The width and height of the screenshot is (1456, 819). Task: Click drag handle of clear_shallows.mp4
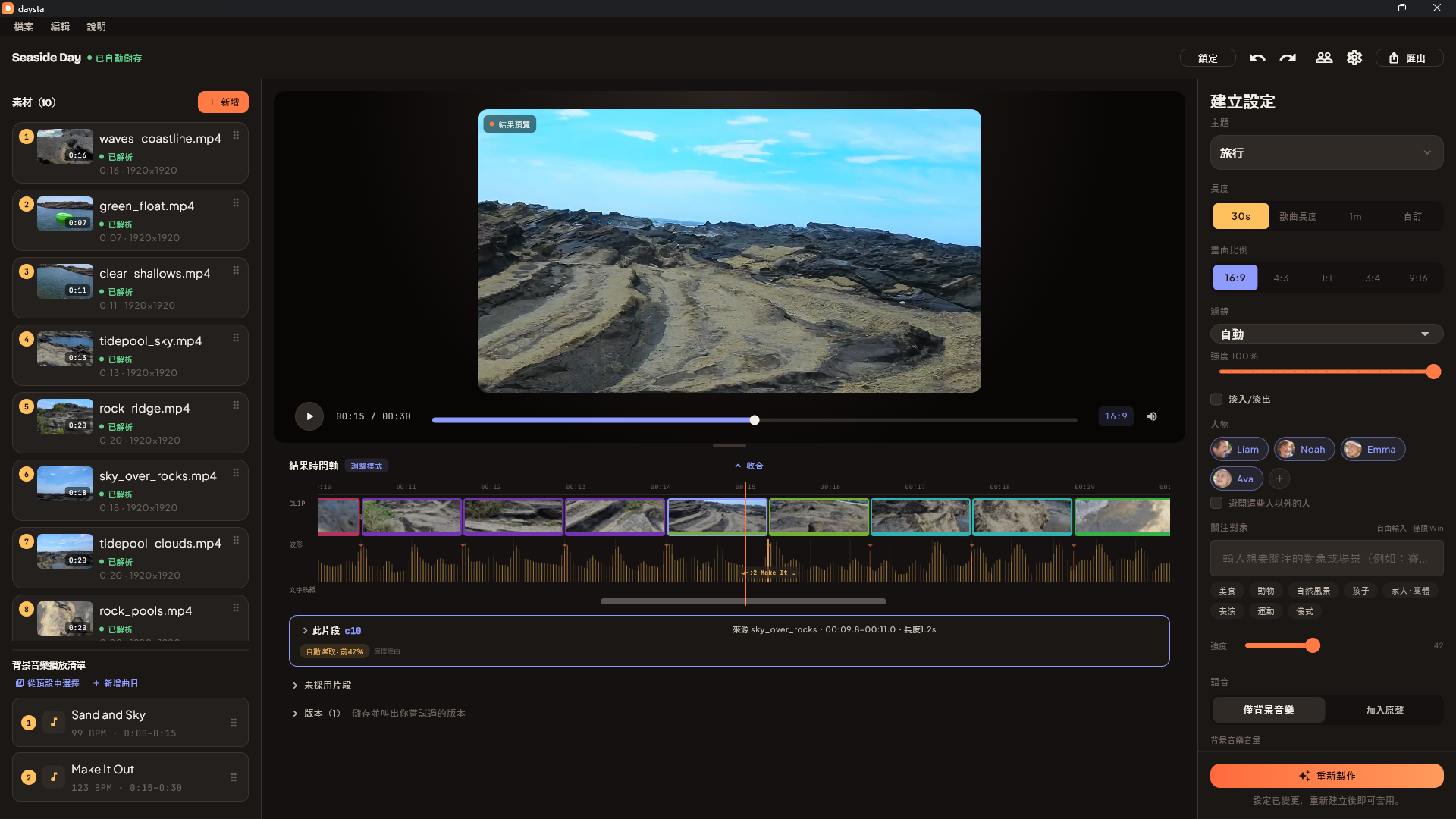(x=236, y=270)
